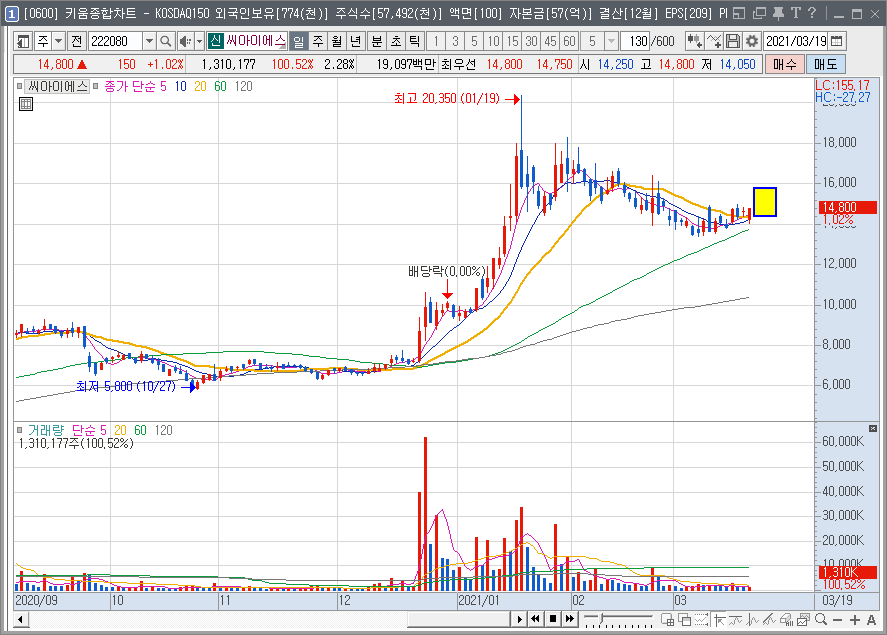Click the speaker sound icon in toolbar
The image size is (887, 635).
click(184, 41)
